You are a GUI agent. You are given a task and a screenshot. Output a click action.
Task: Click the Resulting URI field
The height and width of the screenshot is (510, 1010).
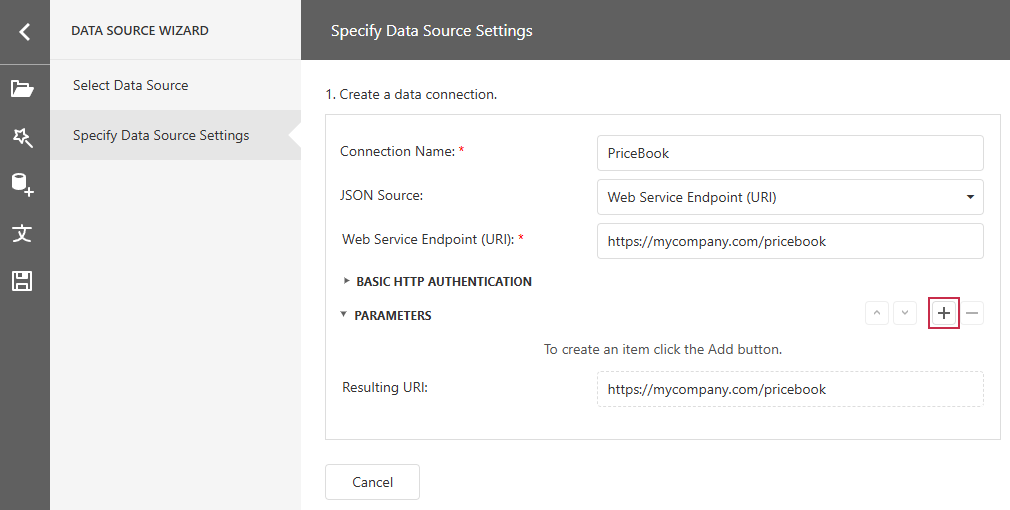[790, 389]
